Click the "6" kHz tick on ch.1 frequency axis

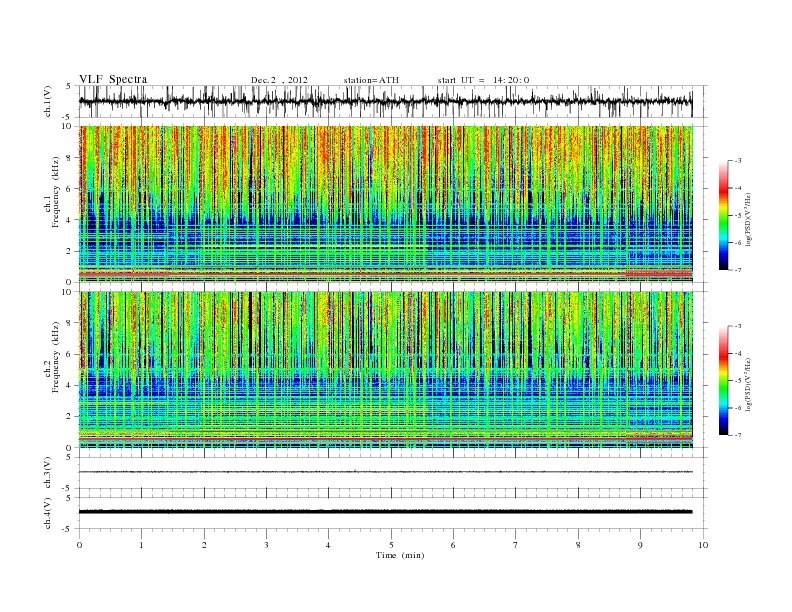click(69, 189)
